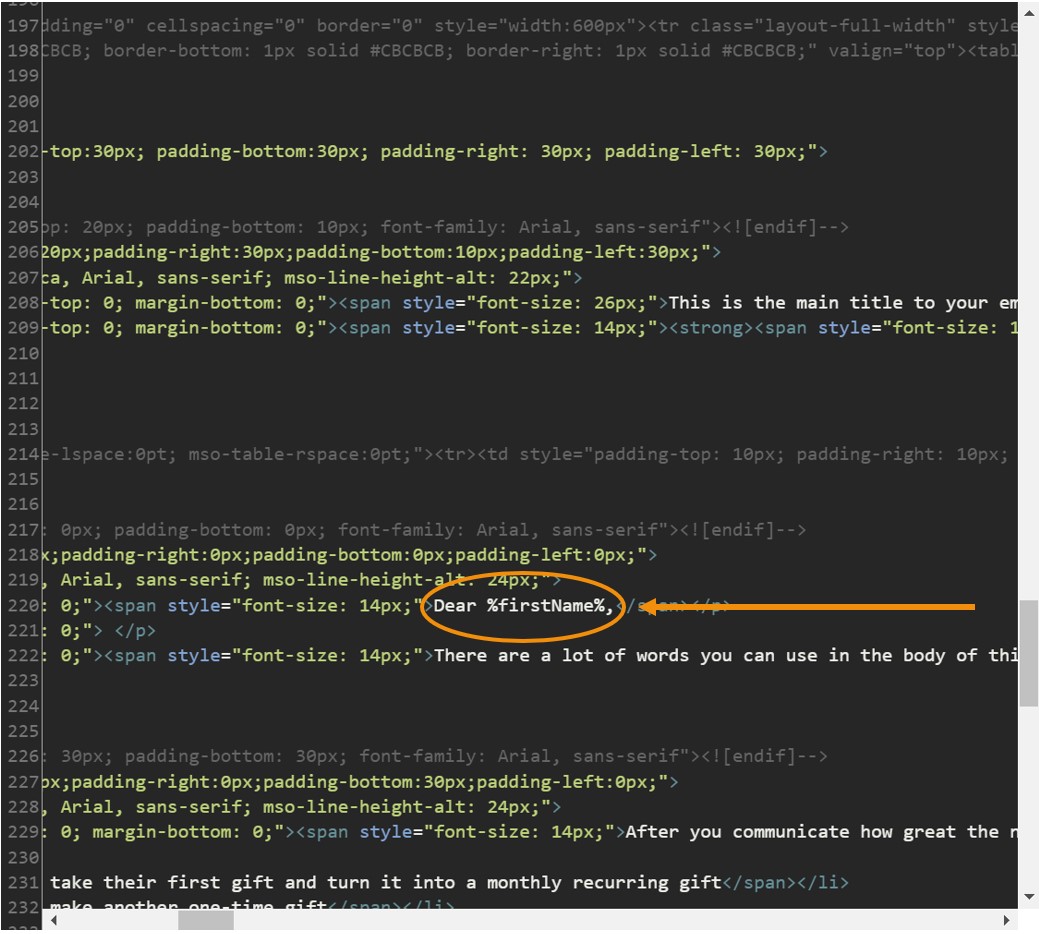1039x934 pixels.
Task: Click the horizontal scrollbar track right of the thumb
Action: [615, 919]
